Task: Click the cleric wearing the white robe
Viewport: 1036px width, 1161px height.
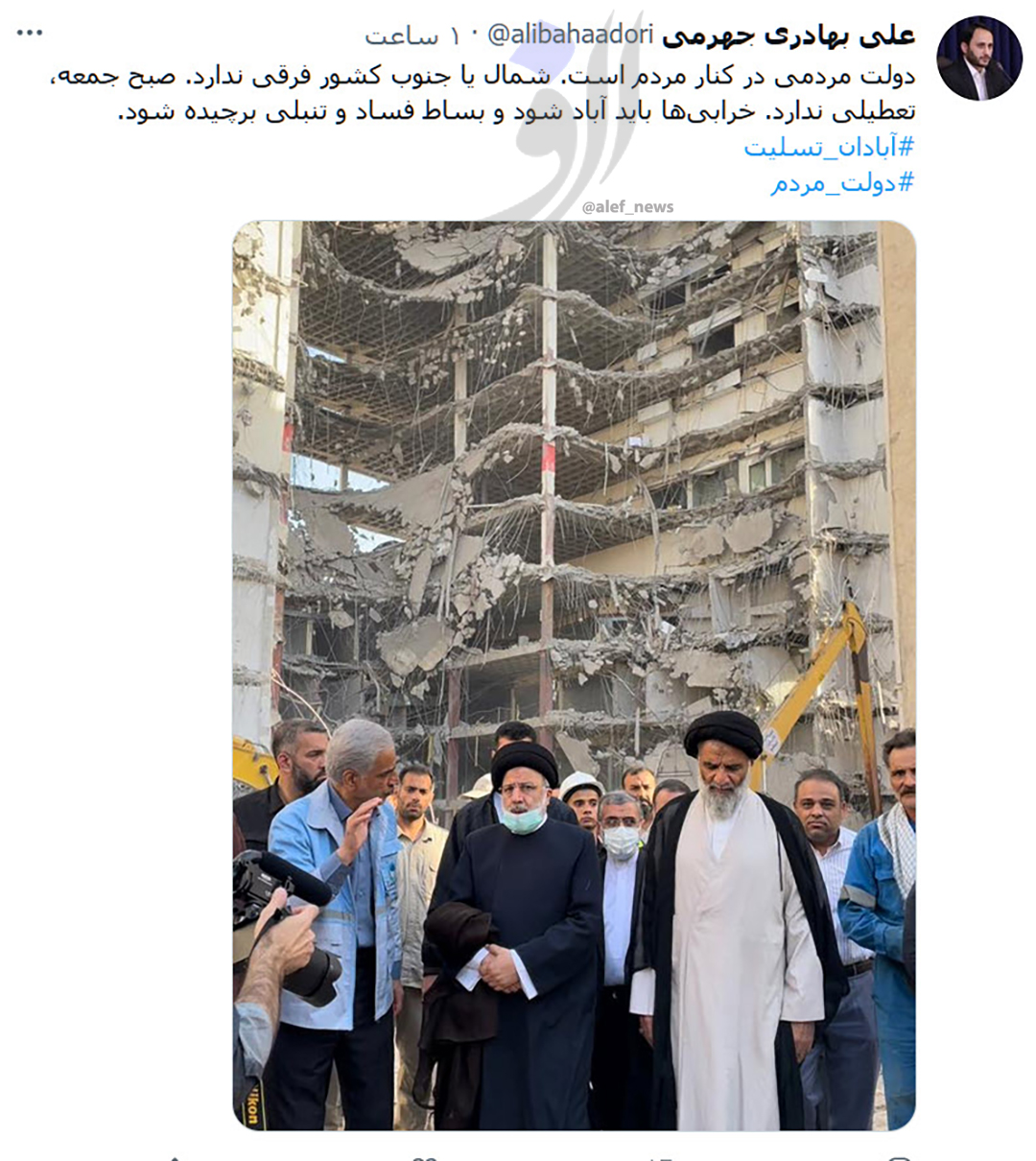Action: [732, 940]
